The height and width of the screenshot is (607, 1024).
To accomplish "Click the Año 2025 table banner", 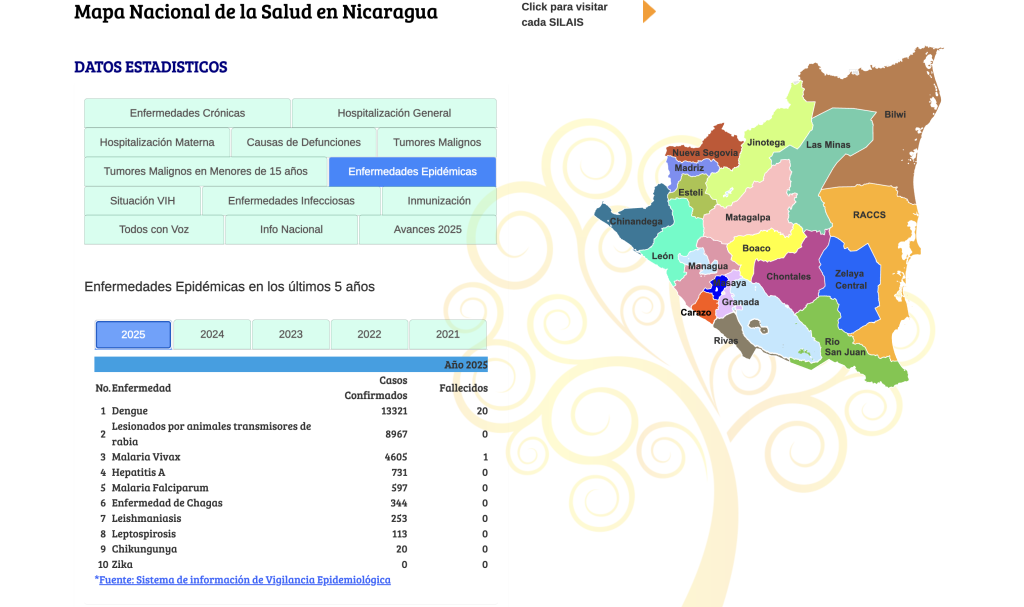I will coord(291,365).
